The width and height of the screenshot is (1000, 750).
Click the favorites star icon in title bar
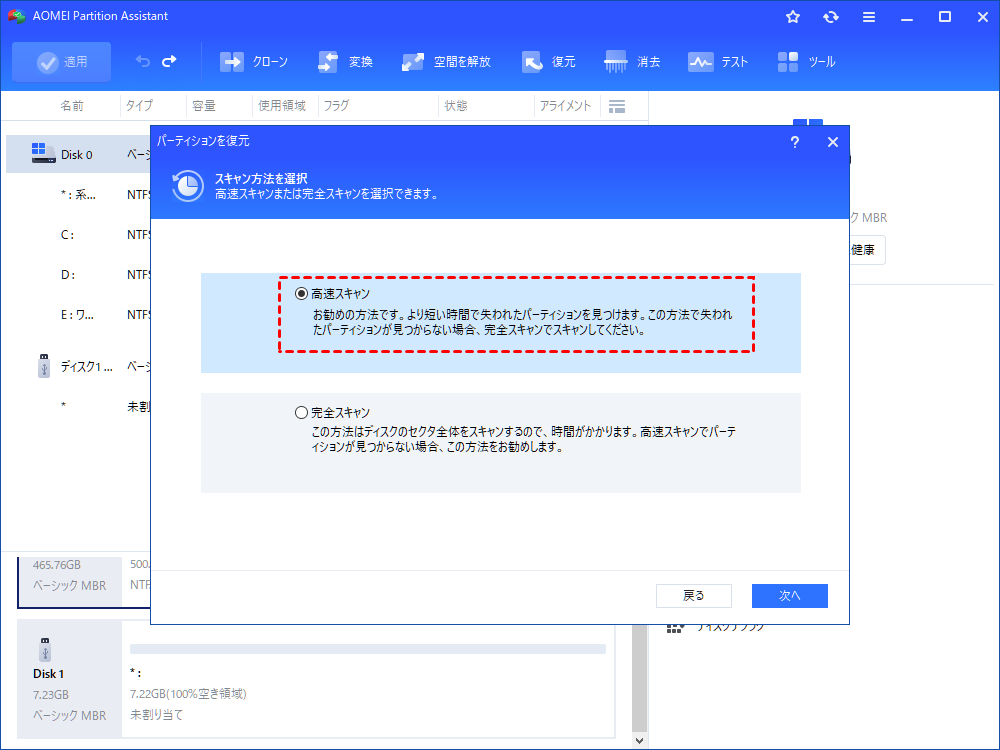point(793,17)
